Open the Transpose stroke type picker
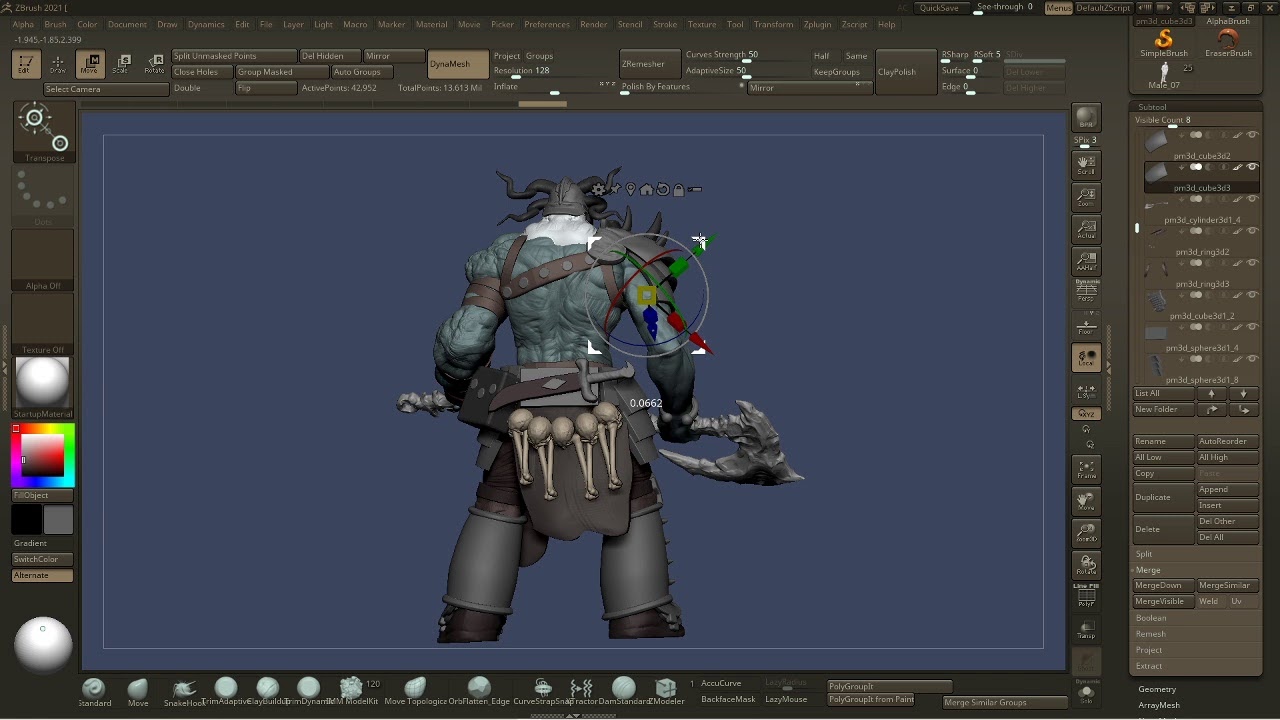Image resolution: width=1280 pixels, height=720 pixels. (43, 132)
